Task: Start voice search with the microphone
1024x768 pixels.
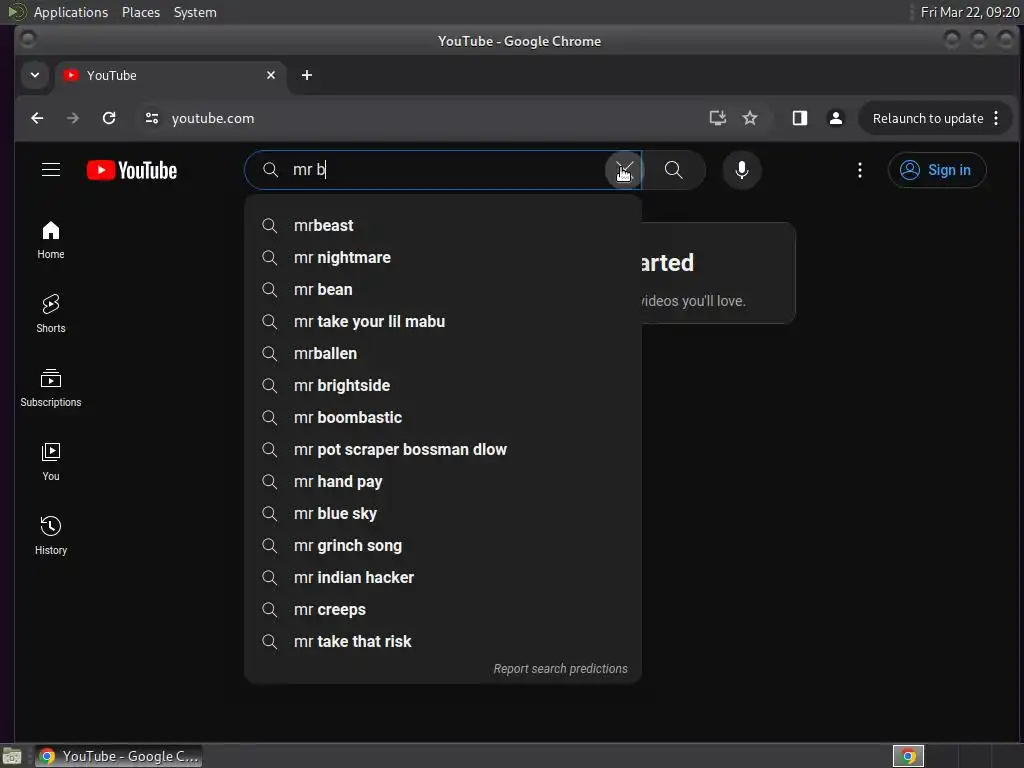Action: point(741,170)
